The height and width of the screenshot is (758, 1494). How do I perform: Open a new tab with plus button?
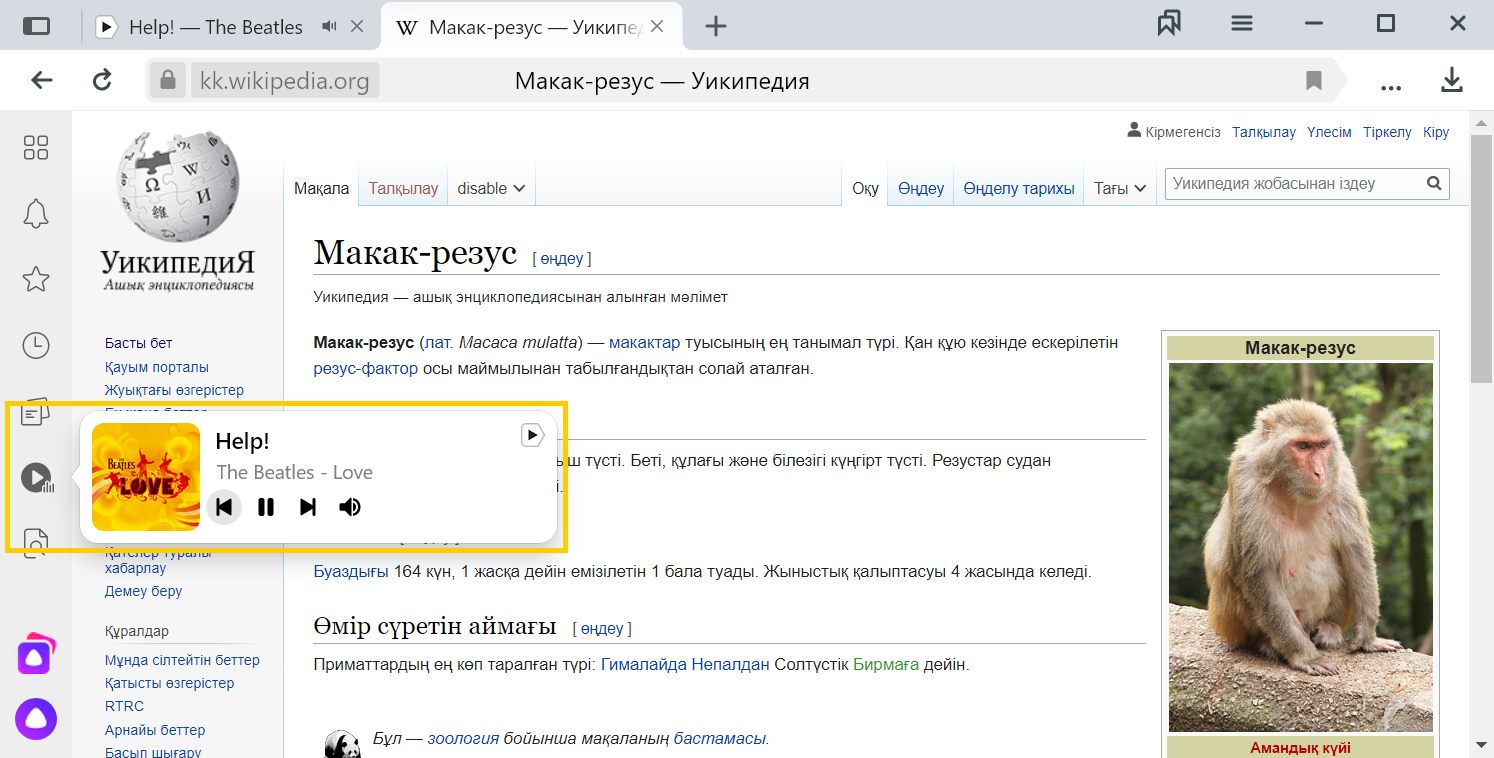[x=715, y=27]
